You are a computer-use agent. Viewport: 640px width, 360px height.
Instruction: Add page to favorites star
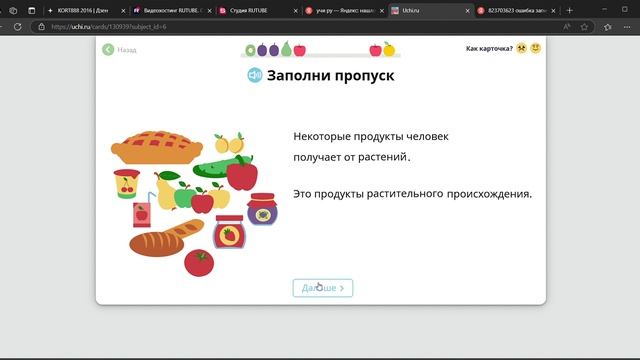pos(584,27)
